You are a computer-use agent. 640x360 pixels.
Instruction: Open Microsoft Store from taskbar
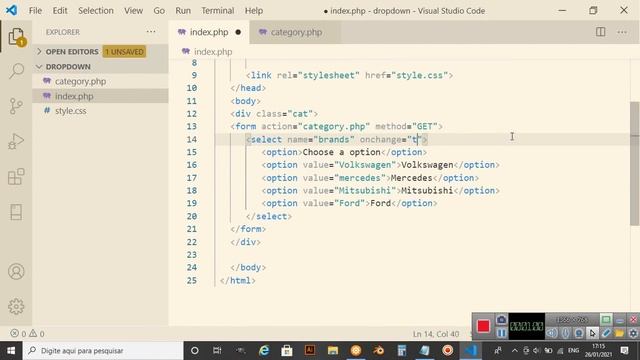[287, 351]
